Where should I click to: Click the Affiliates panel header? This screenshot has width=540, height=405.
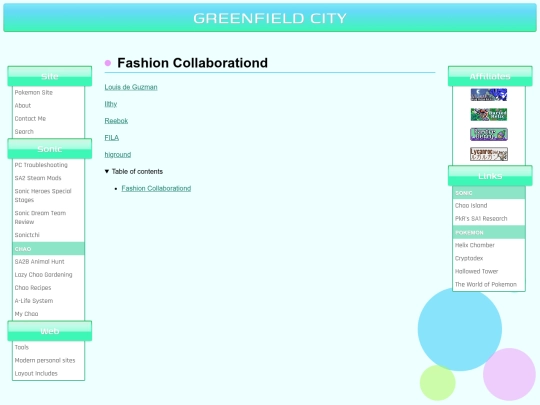coord(490,76)
